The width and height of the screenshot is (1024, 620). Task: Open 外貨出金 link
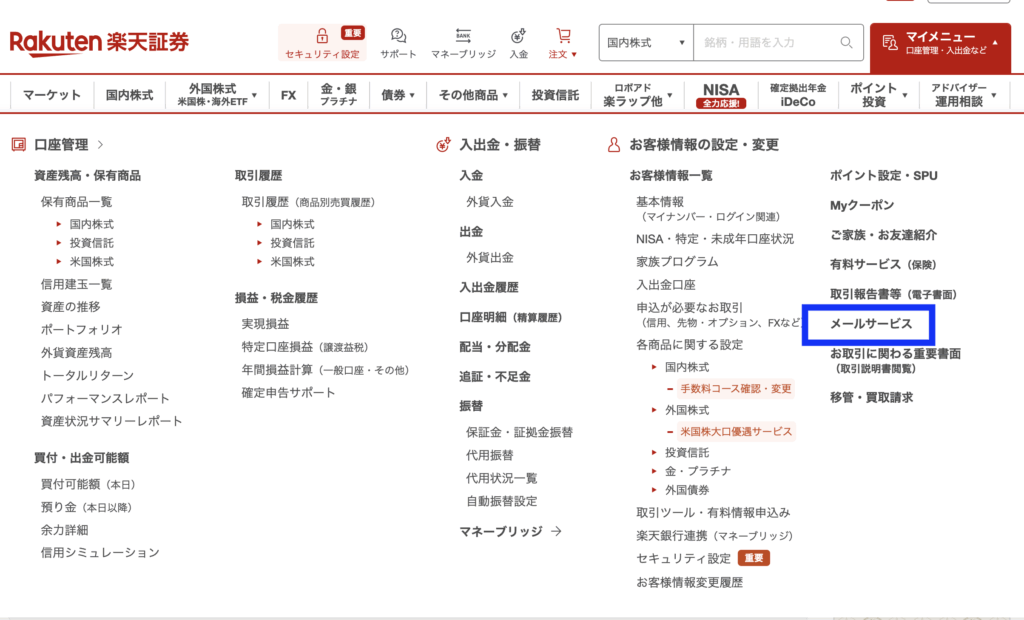click(x=490, y=257)
